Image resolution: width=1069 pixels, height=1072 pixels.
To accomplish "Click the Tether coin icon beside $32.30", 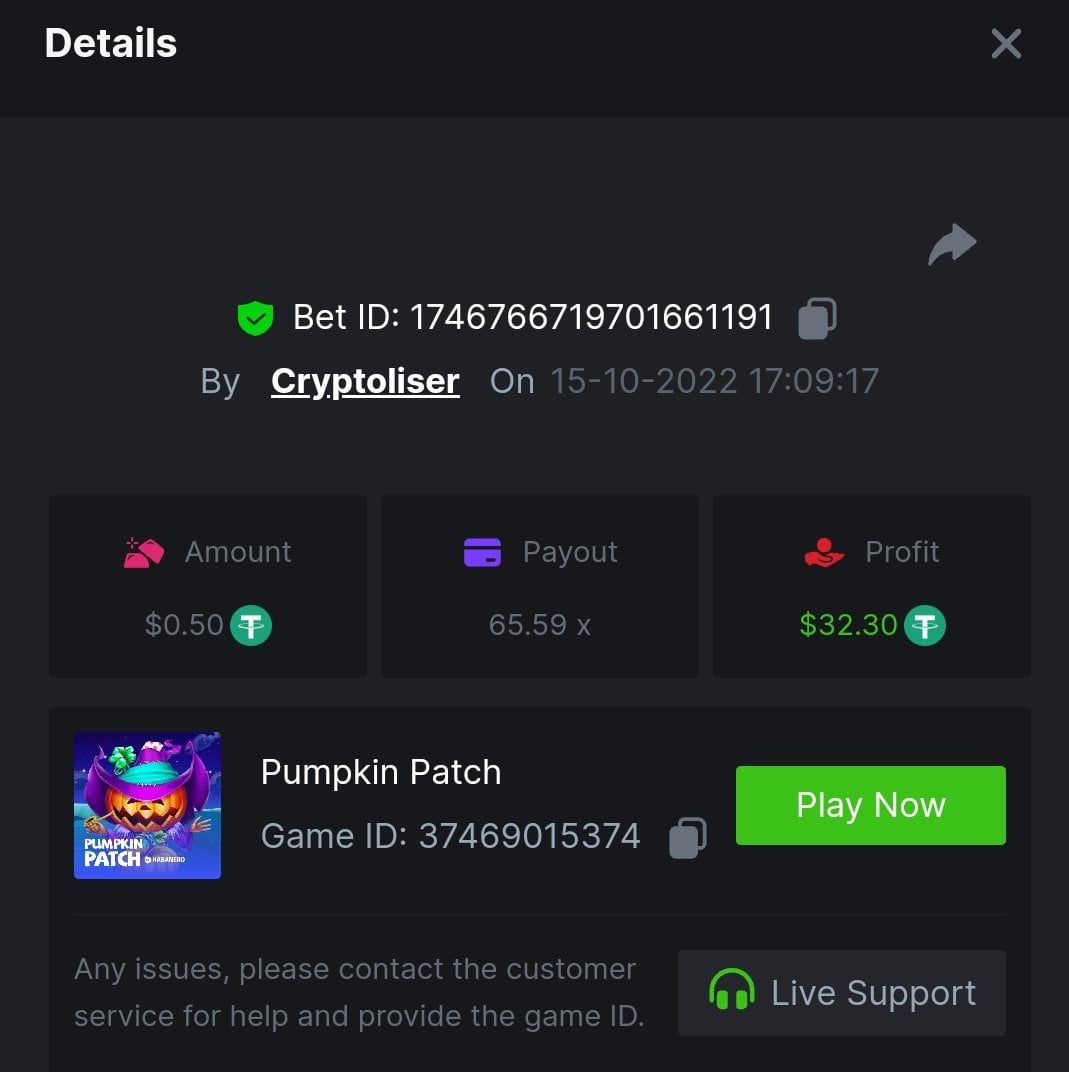I will pyautogui.click(x=925, y=625).
